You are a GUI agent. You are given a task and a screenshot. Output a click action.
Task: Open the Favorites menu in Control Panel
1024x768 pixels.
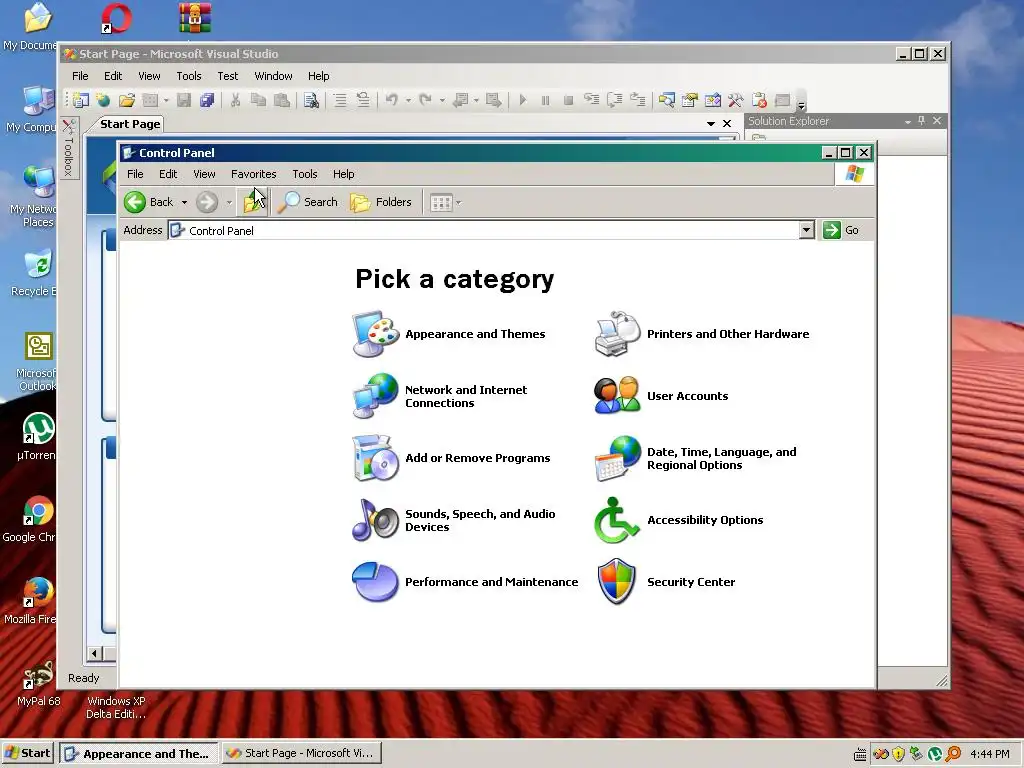click(x=253, y=174)
